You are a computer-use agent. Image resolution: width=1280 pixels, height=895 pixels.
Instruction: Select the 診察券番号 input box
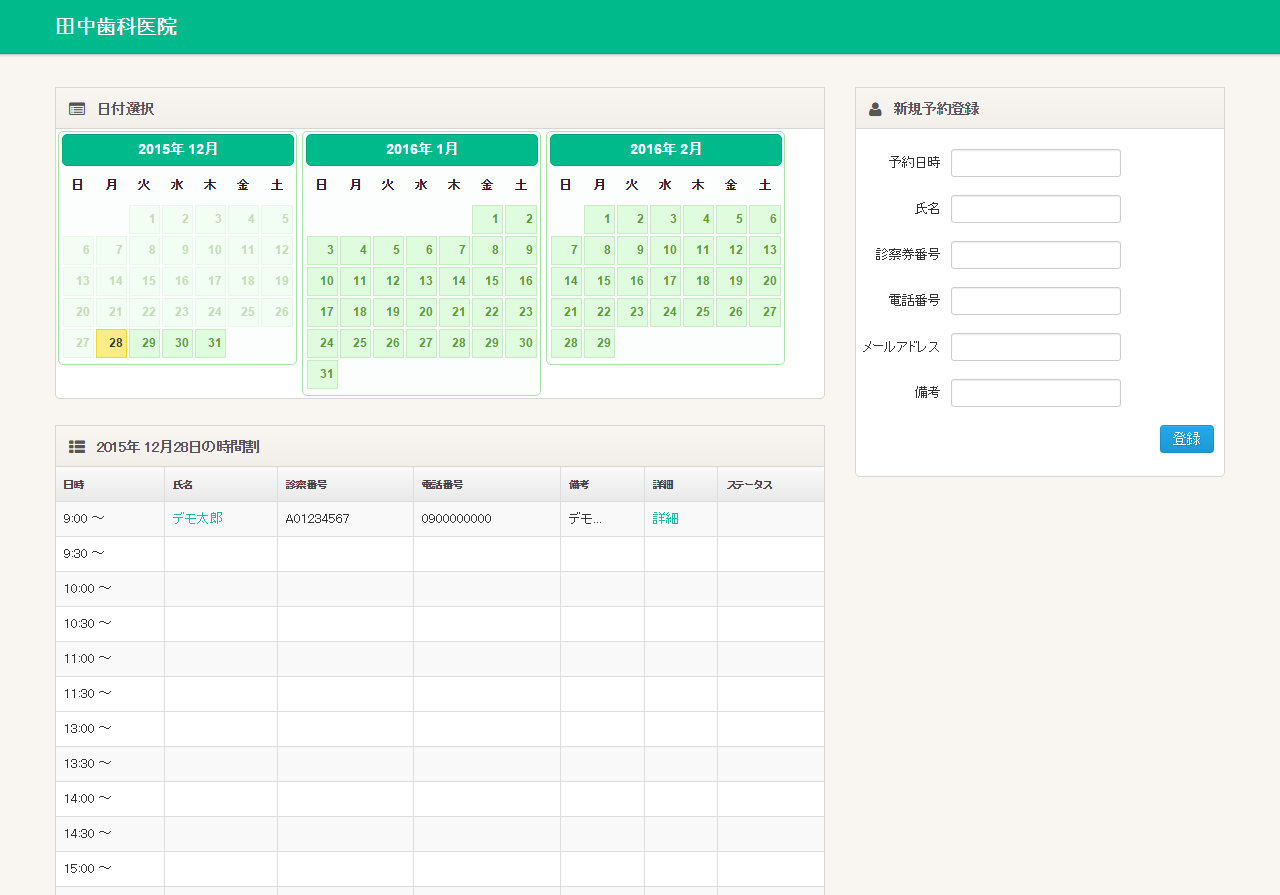(x=1035, y=255)
